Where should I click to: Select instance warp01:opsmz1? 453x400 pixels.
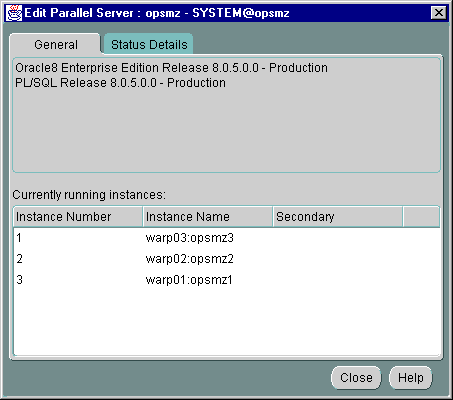click(x=189, y=280)
